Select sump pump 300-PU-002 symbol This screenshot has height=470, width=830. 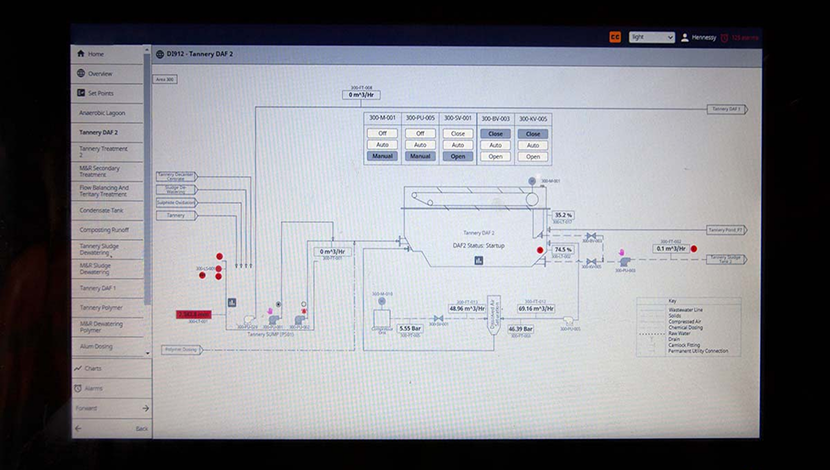[300, 319]
